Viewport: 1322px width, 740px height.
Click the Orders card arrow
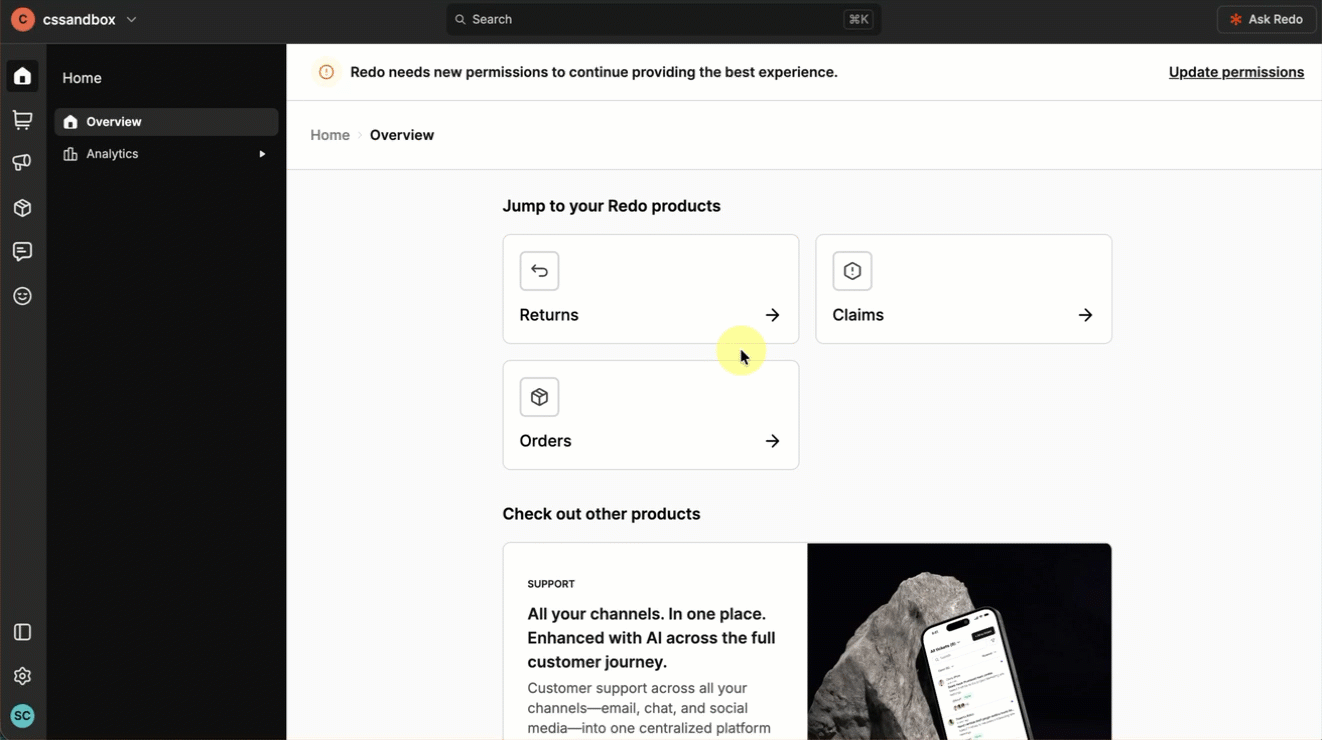coord(772,441)
